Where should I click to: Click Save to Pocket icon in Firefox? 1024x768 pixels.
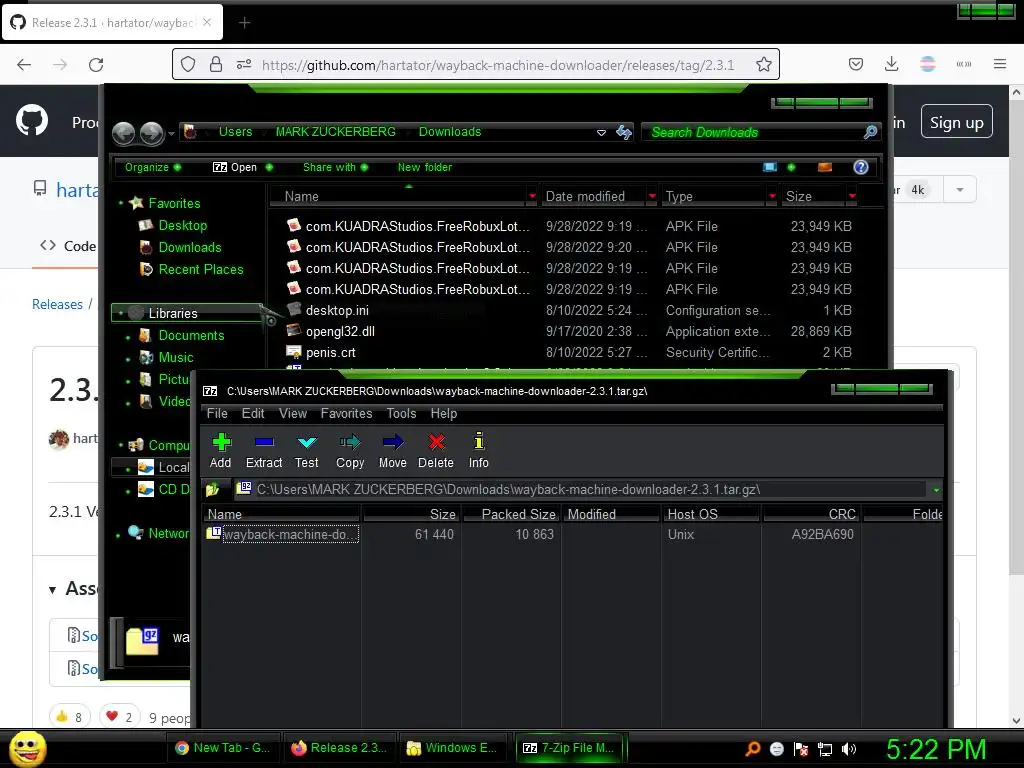(x=856, y=64)
